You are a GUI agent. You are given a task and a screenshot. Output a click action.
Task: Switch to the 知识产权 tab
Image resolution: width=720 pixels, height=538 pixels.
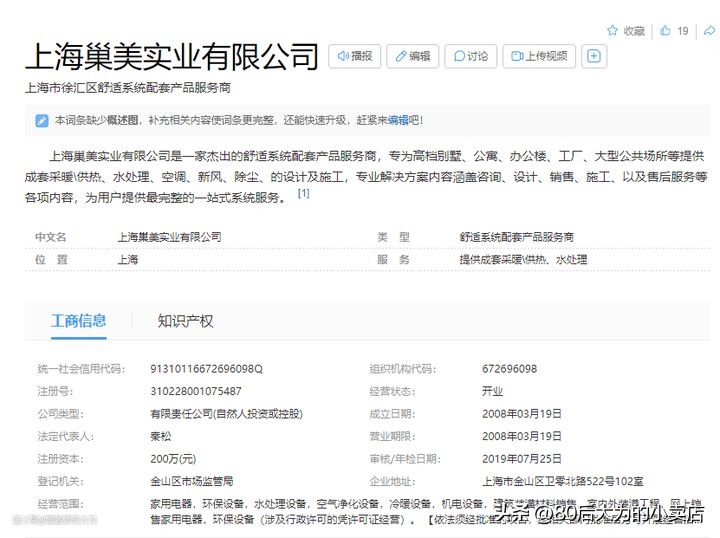coord(186,321)
